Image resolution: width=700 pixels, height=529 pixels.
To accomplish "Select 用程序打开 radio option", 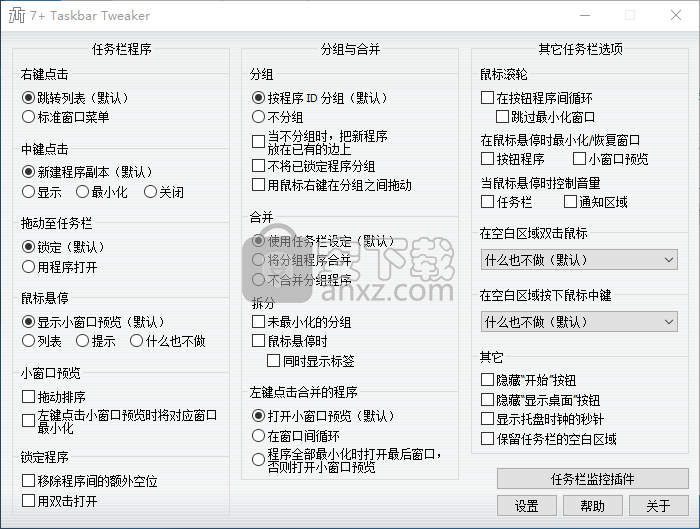I will [x=60, y=267].
